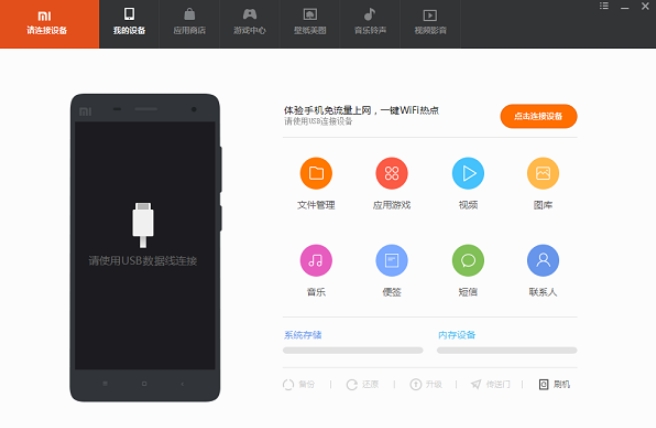Viewport: 656px width, 428px height.
Task: Open the 音乐 music icon
Action: (x=316, y=261)
